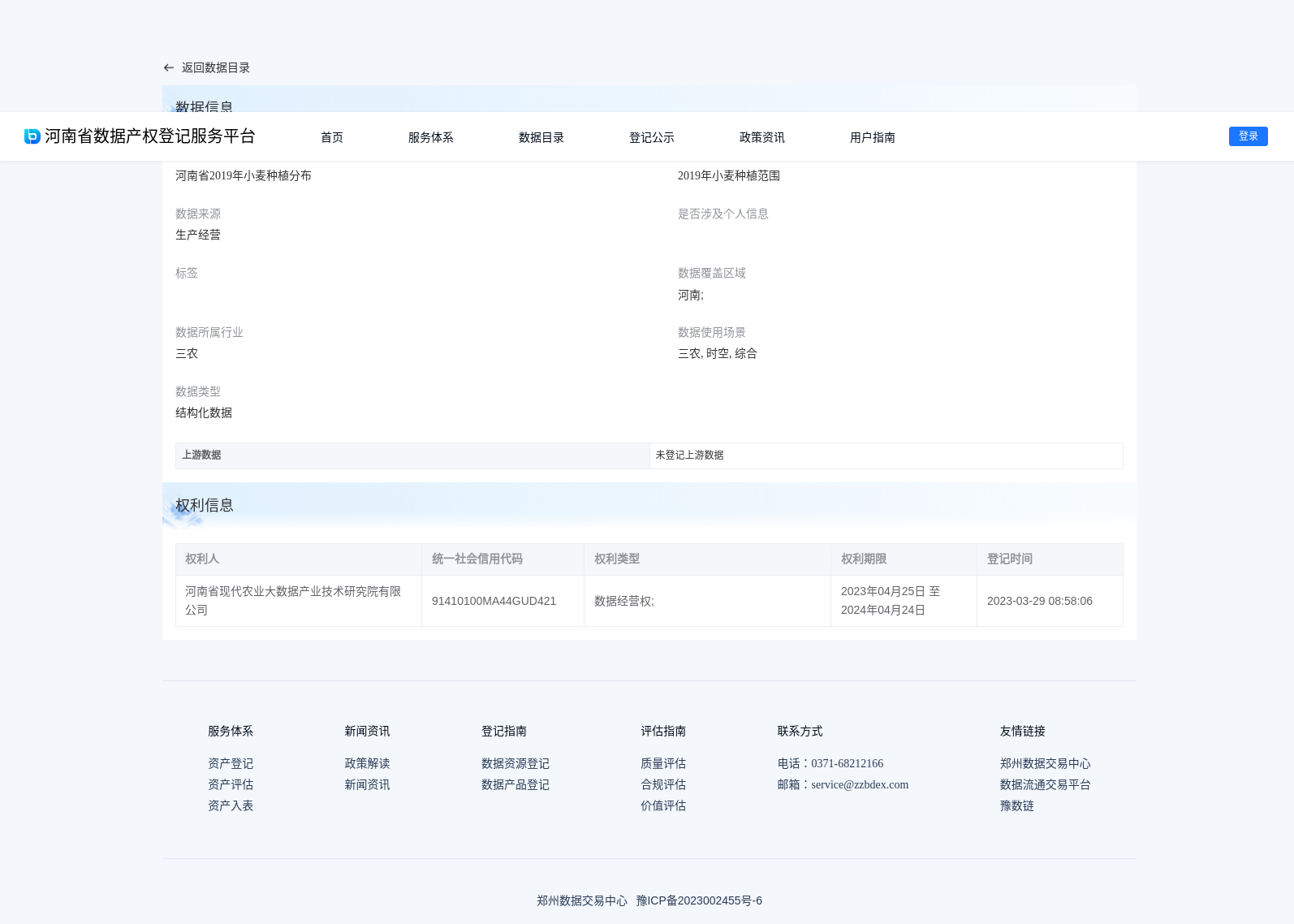
Task: Select rights period 2023年04月25日 至 2024年04月24日
Action: point(891,601)
